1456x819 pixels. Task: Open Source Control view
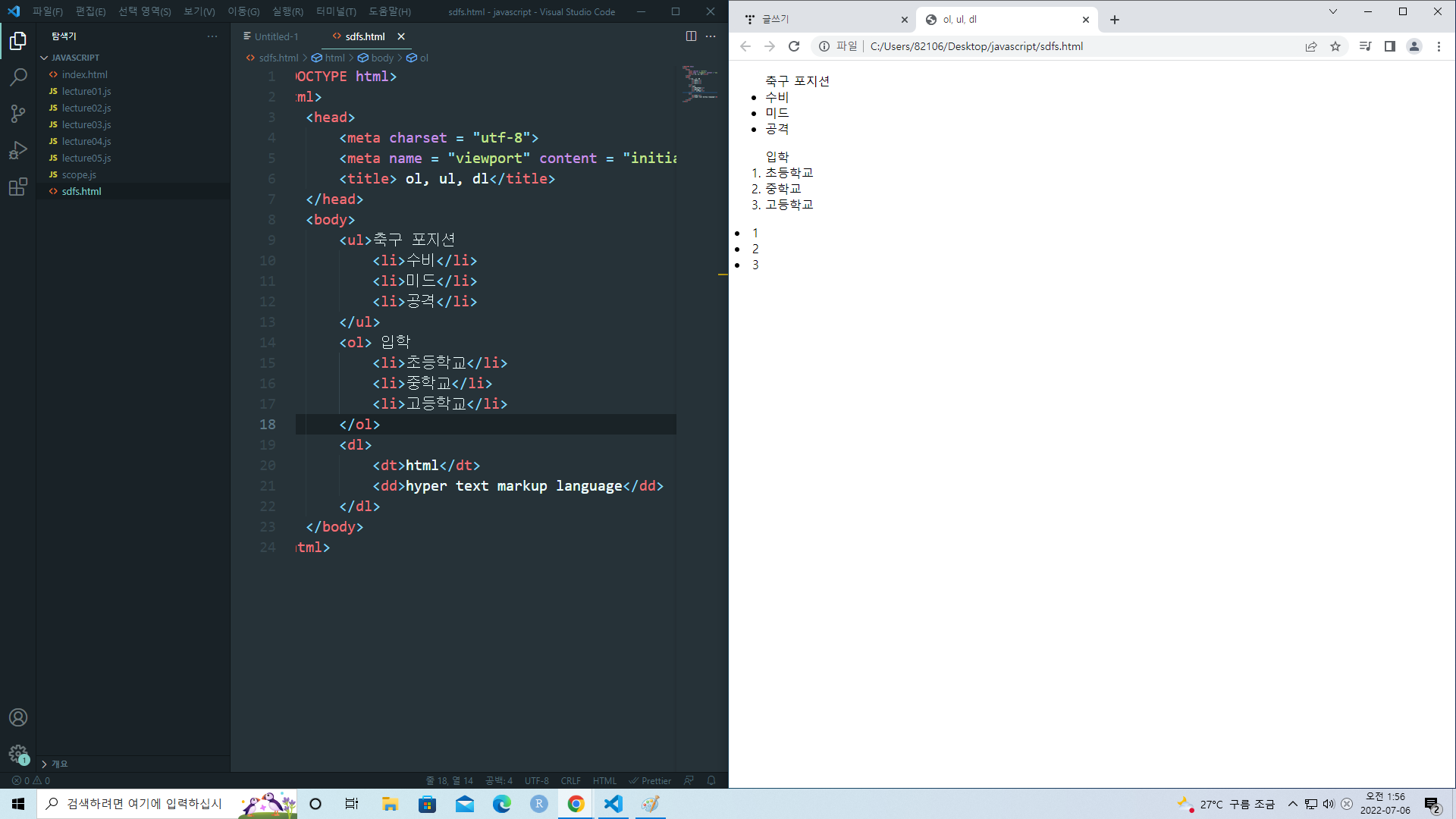click(18, 114)
